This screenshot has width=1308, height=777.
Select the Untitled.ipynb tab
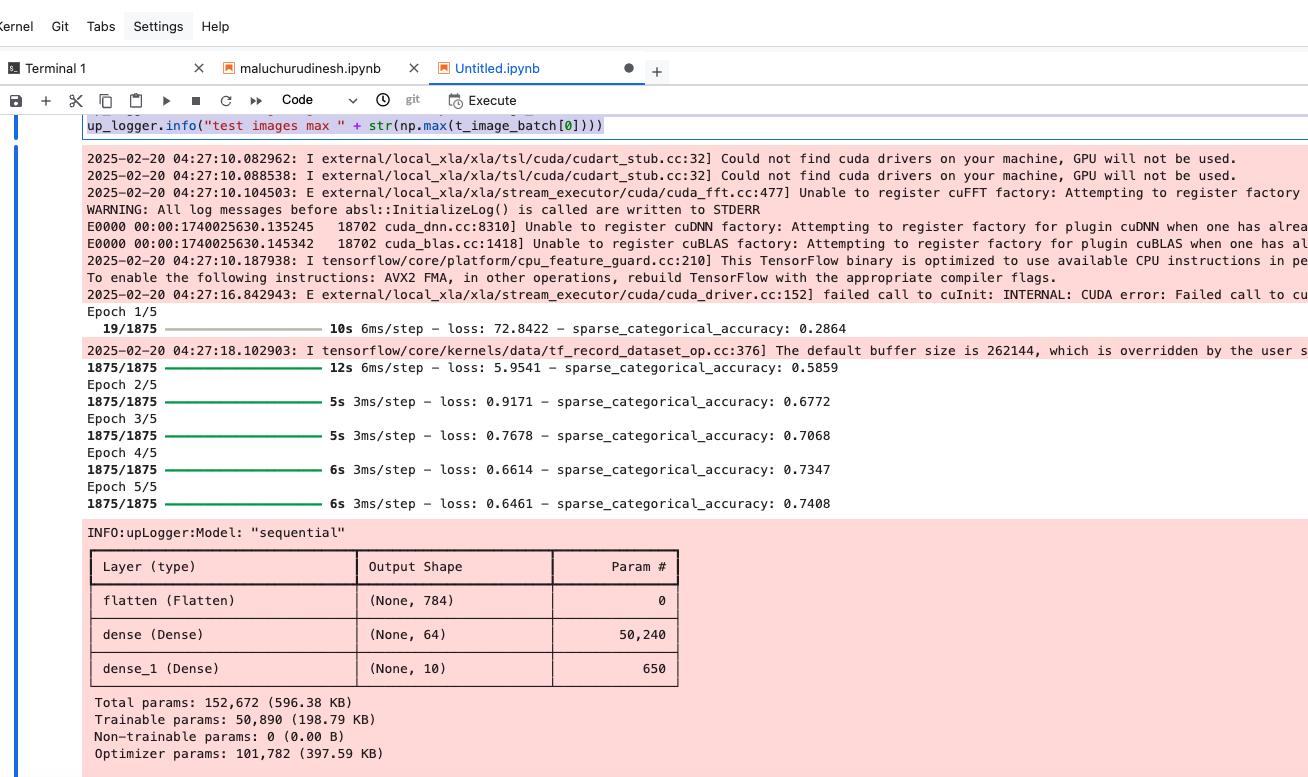point(497,68)
